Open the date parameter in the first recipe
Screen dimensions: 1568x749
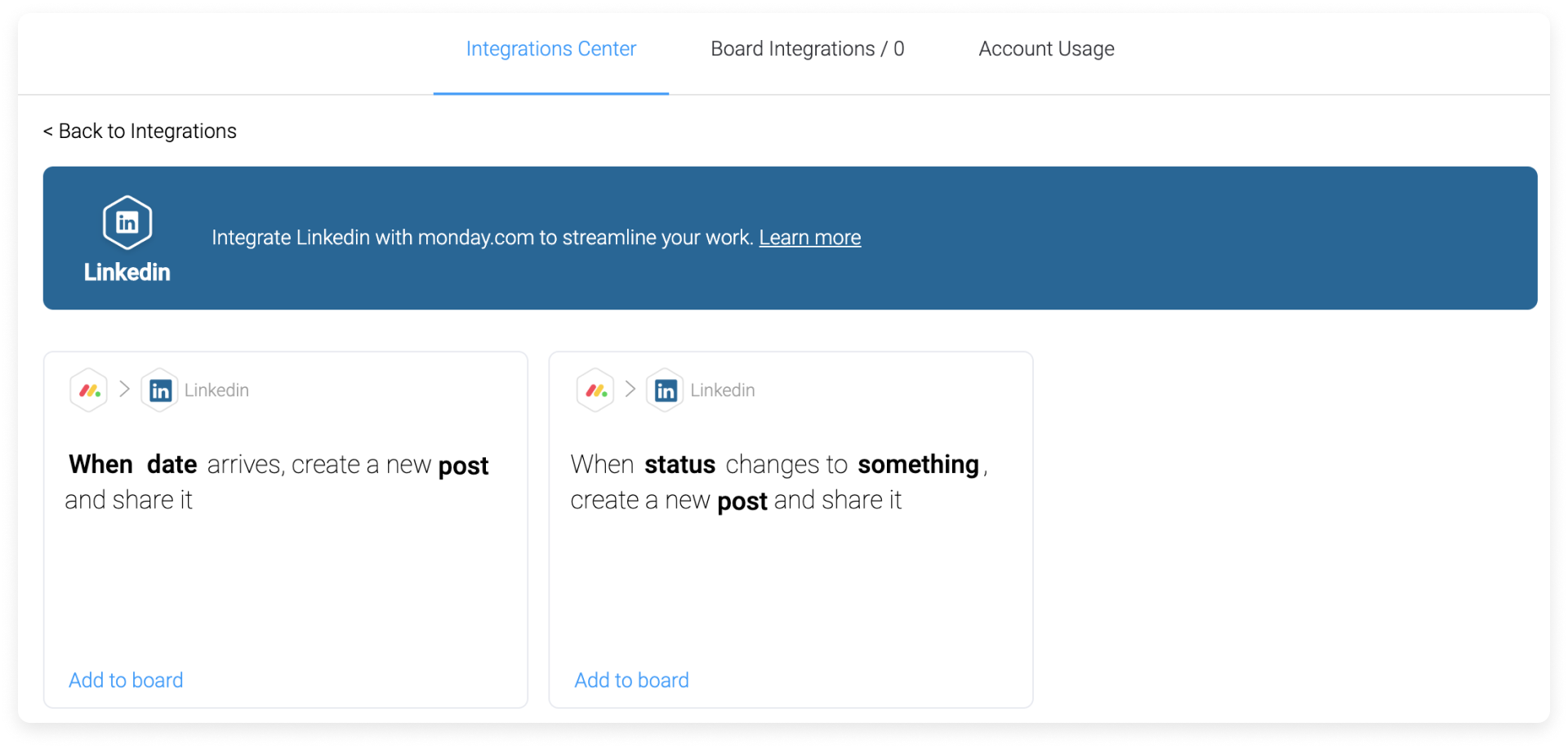tap(172, 464)
